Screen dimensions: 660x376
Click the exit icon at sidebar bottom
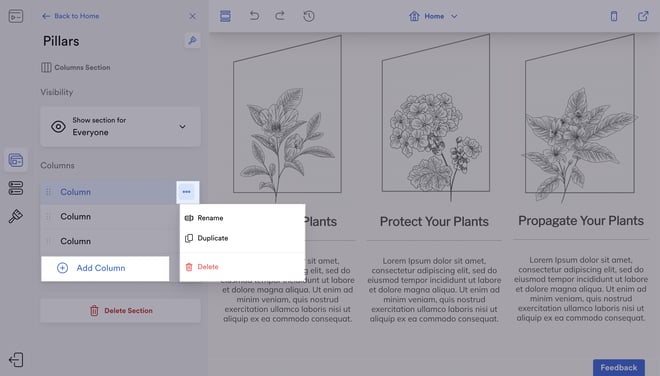point(16,360)
